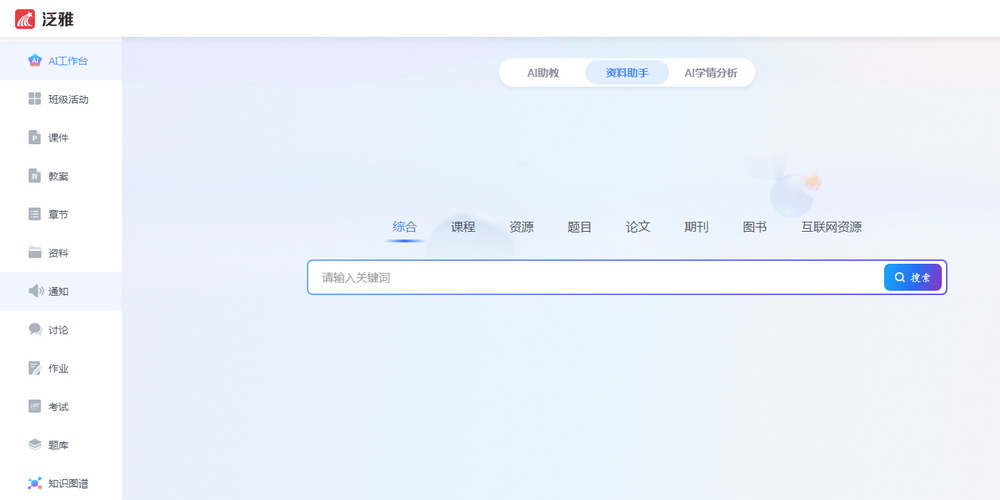Select the 课程 search category
The image size is (1000, 500).
[463, 227]
